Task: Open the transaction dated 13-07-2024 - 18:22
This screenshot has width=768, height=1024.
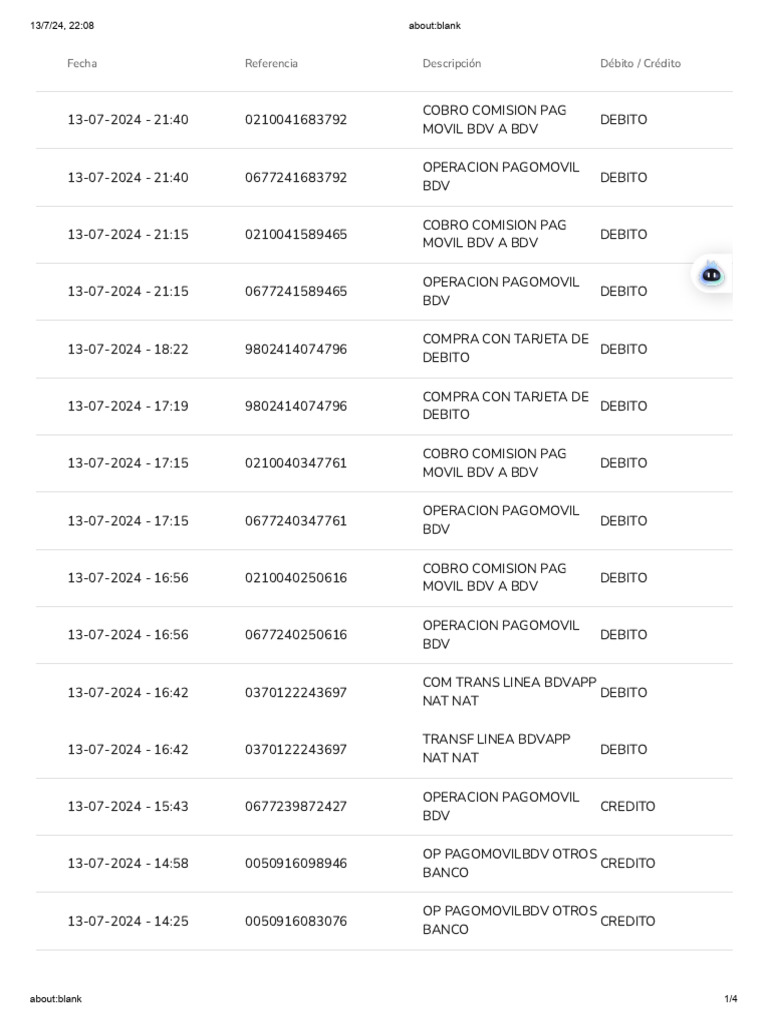Action: [128, 350]
